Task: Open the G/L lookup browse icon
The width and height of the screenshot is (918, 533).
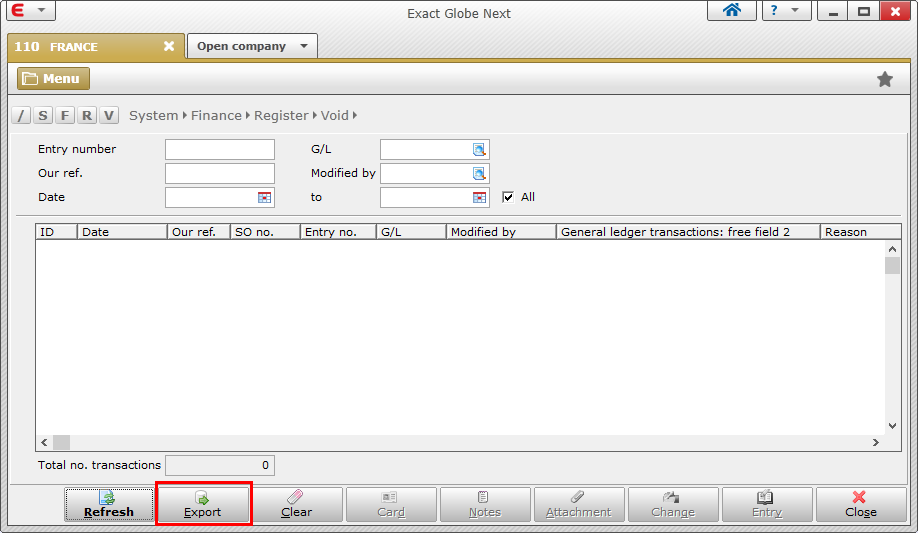Action: click(x=479, y=149)
